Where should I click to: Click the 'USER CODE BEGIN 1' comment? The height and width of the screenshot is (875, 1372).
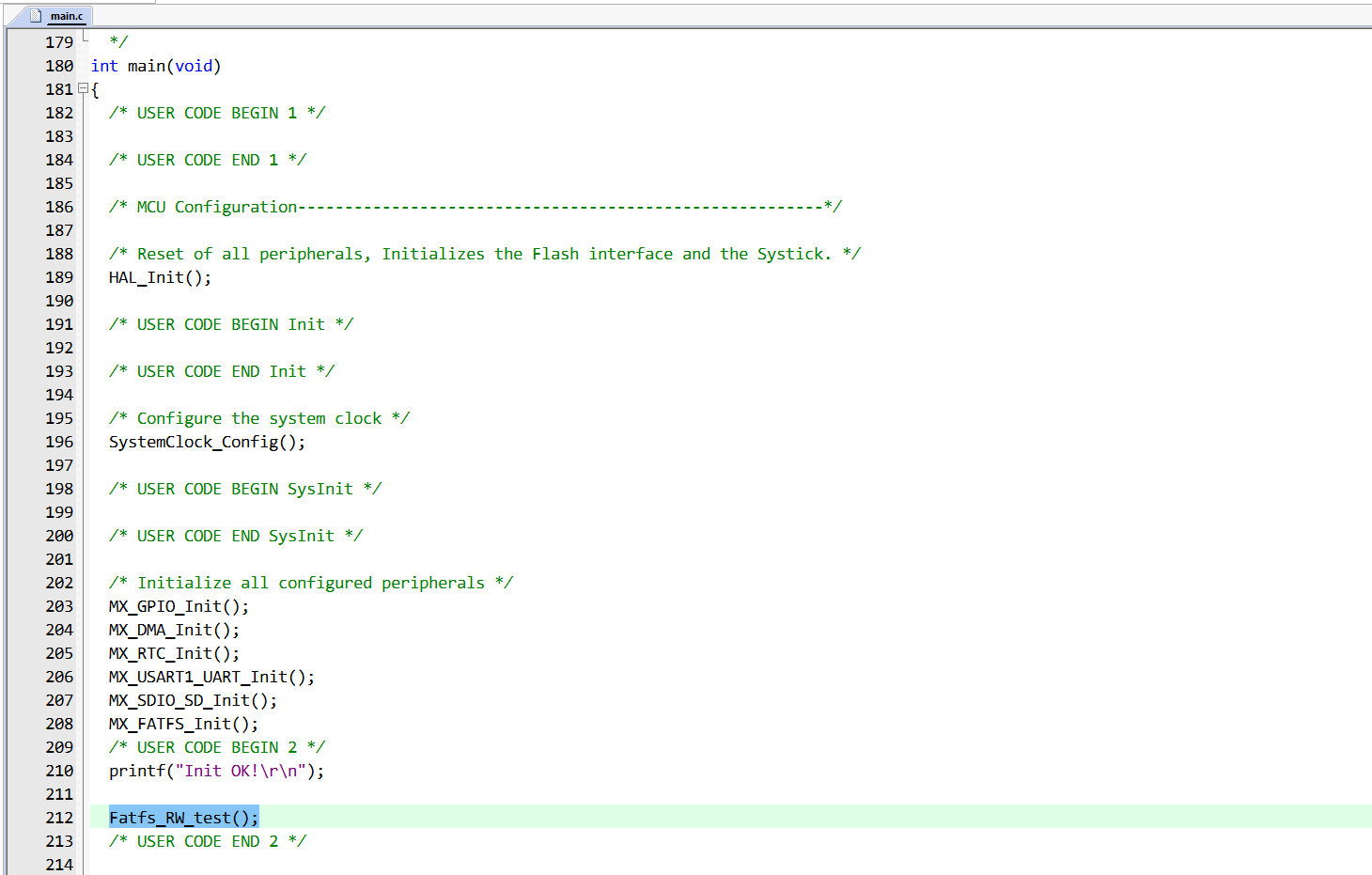(x=217, y=113)
